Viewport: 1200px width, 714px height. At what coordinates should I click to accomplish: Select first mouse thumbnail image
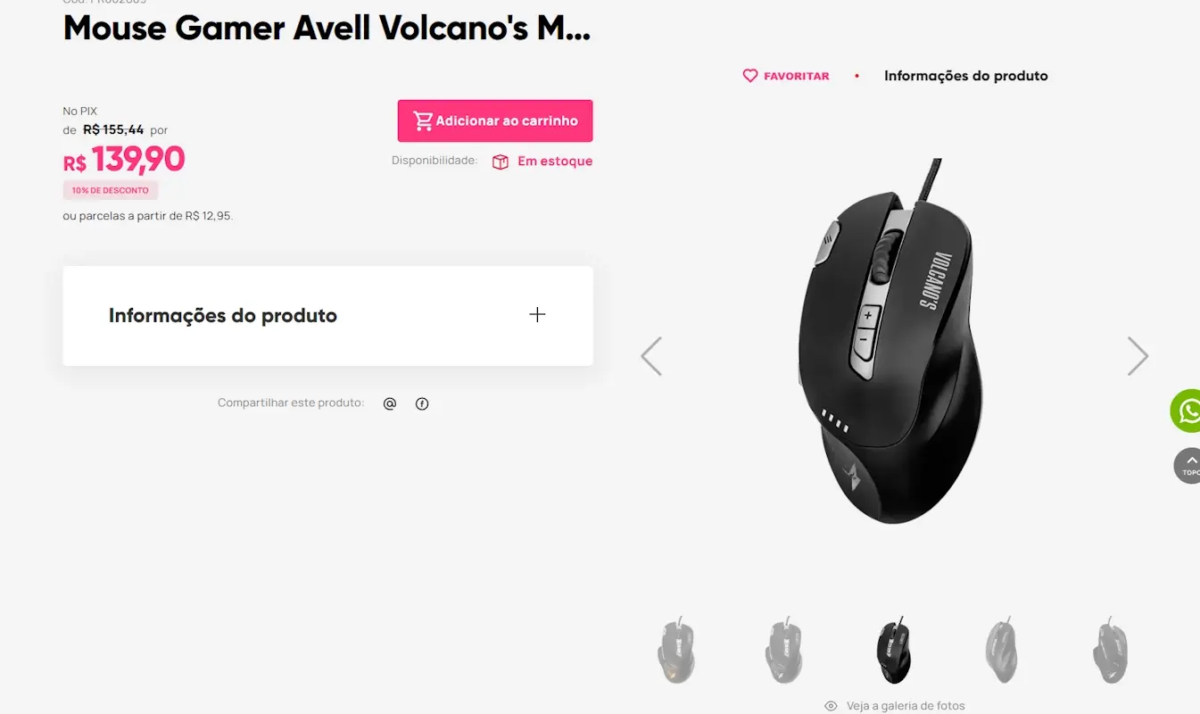pos(677,650)
